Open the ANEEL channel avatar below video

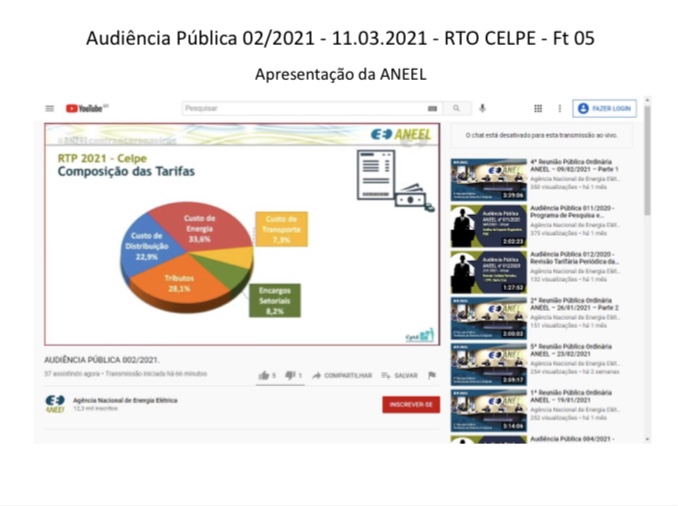tap(55, 404)
